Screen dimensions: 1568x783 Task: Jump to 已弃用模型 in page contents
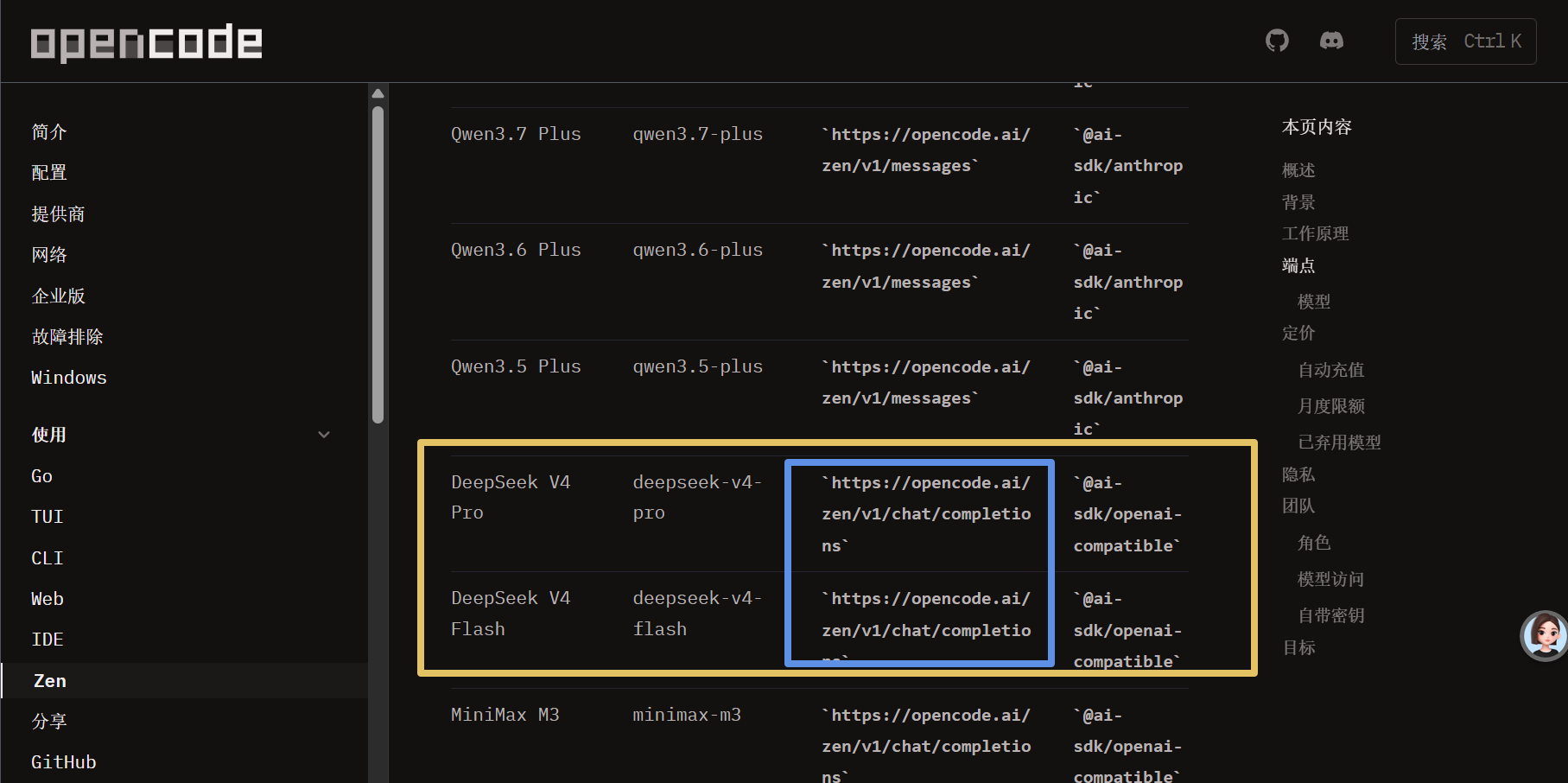pyautogui.click(x=1339, y=442)
